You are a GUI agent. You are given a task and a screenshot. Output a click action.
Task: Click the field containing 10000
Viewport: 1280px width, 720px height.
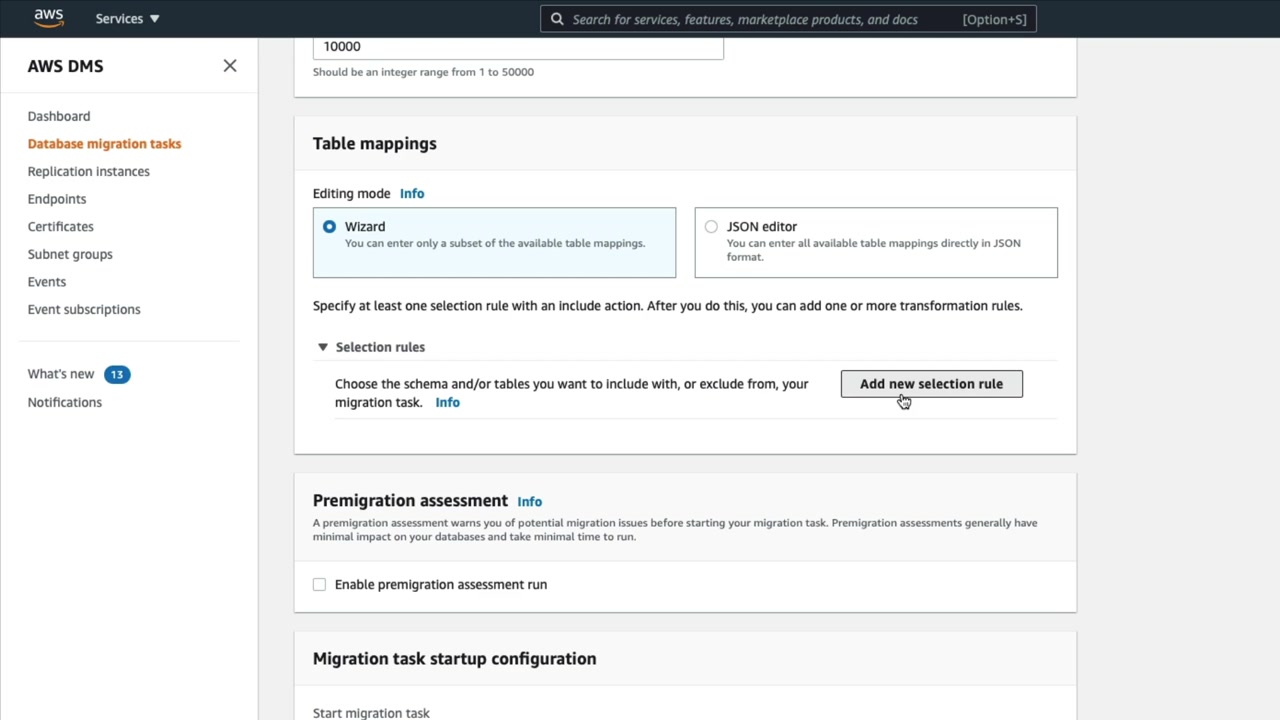[x=518, y=47]
